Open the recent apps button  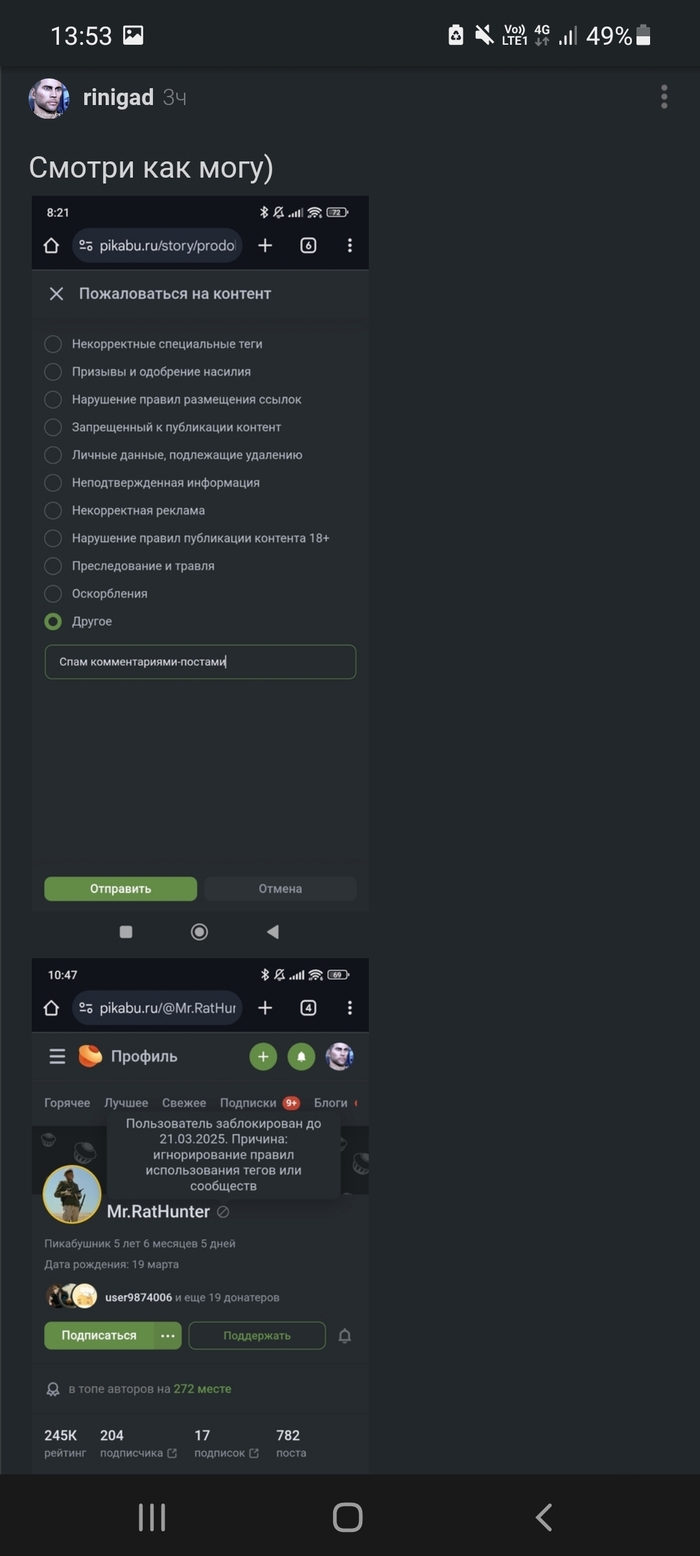point(152,1517)
